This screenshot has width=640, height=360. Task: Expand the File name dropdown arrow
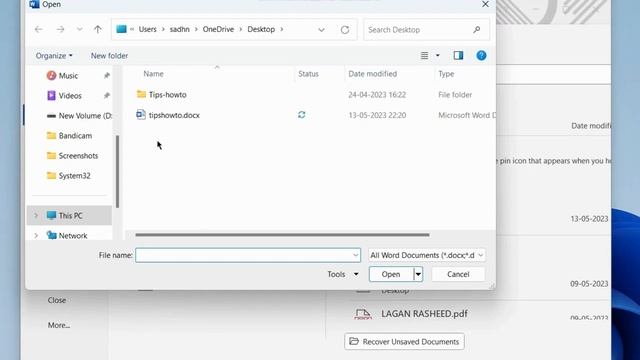355,255
